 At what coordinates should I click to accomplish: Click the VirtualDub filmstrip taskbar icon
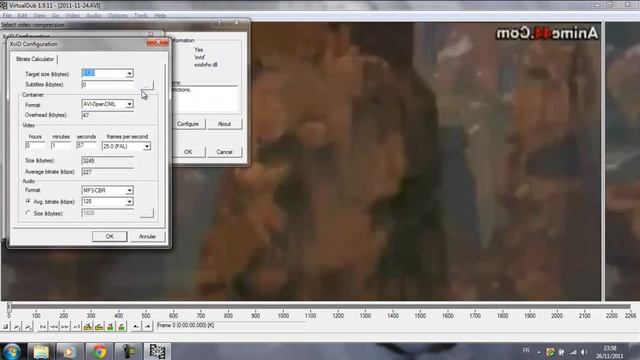coord(157,351)
